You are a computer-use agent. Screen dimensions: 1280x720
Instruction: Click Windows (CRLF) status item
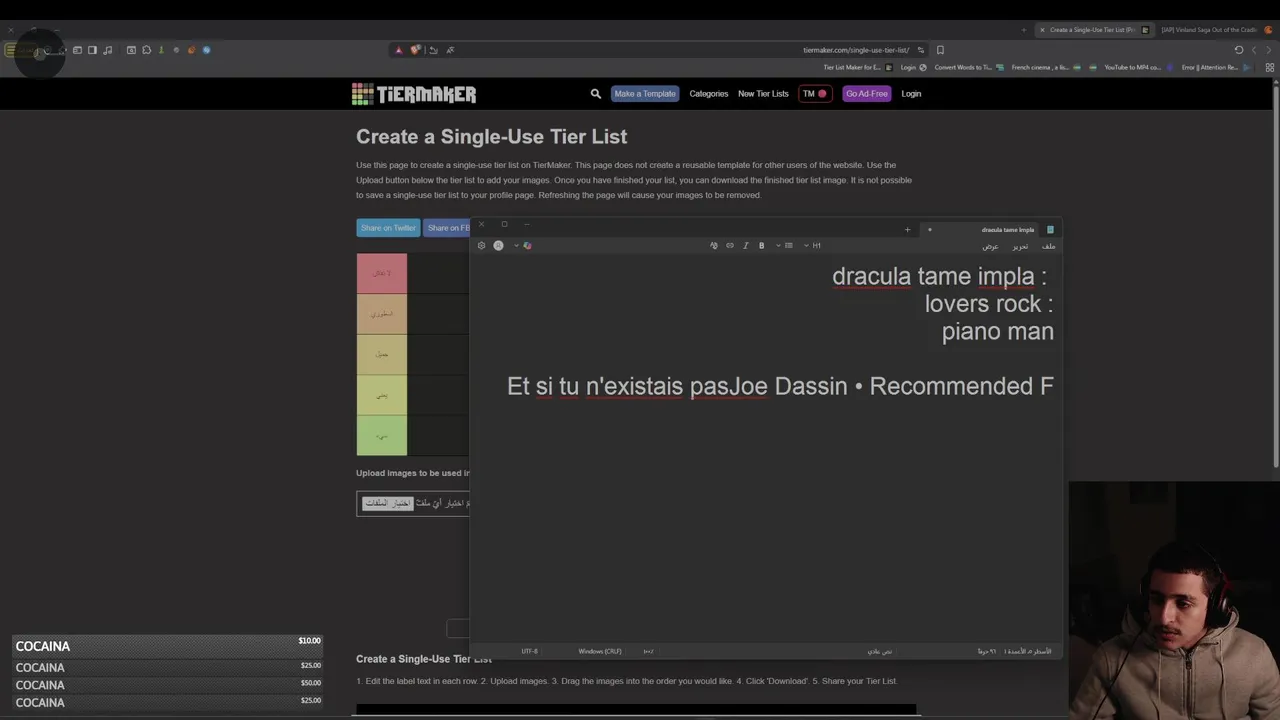point(600,651)
